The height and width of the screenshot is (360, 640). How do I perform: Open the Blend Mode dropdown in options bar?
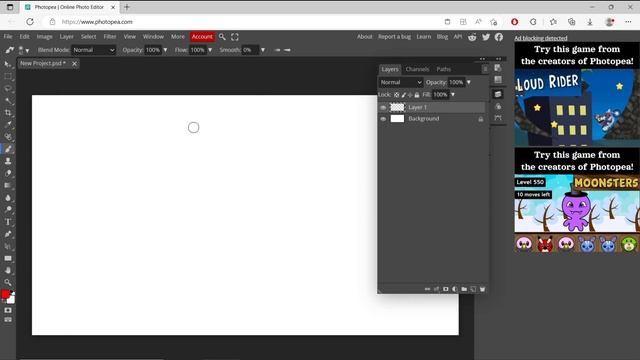pos(94,50)
